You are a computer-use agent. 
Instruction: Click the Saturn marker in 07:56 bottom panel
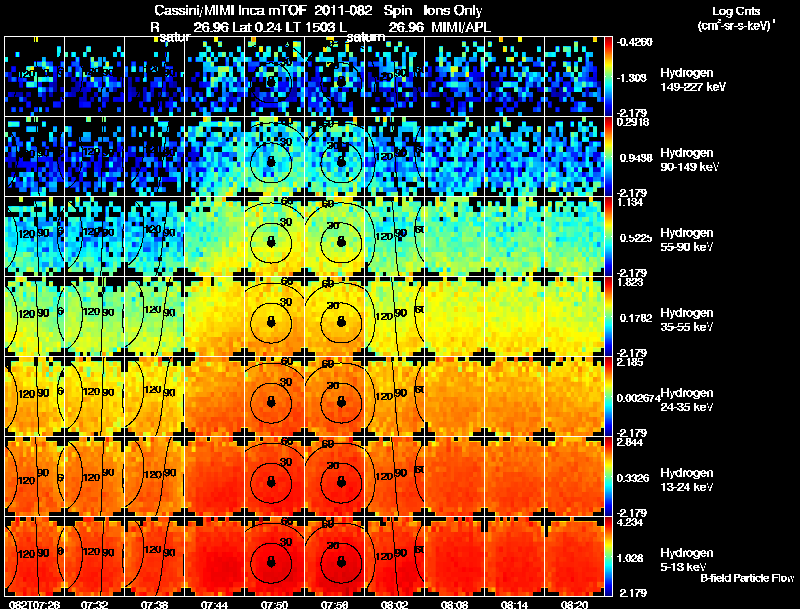tap(341, 562)
